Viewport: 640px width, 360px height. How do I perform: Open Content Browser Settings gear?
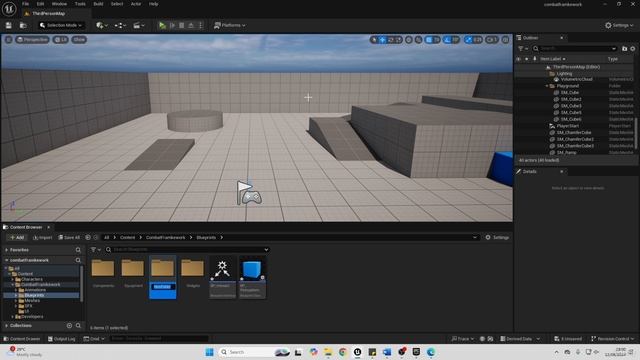point(497,238)
